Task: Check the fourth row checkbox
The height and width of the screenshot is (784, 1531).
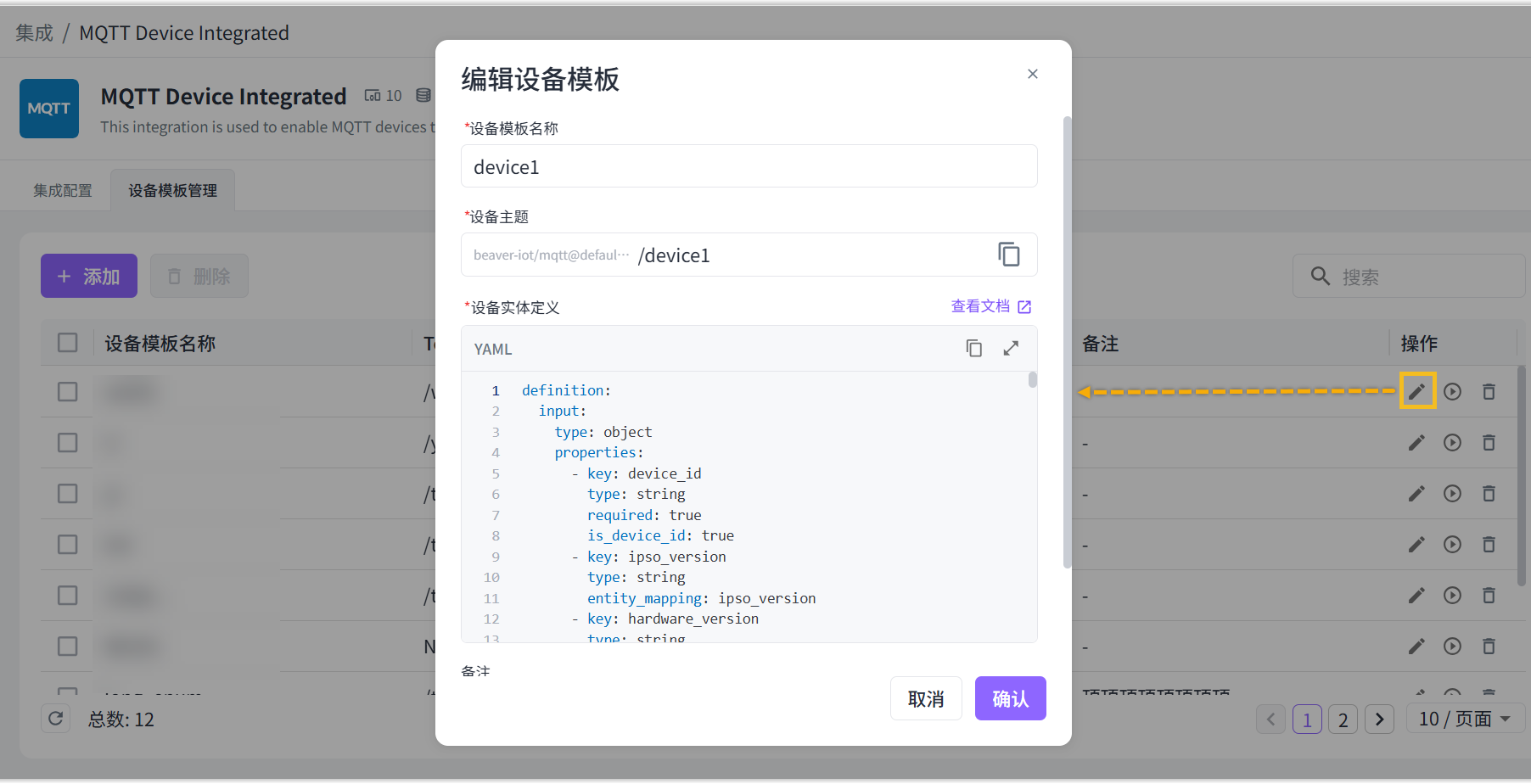Action: (x=68, y=545)
